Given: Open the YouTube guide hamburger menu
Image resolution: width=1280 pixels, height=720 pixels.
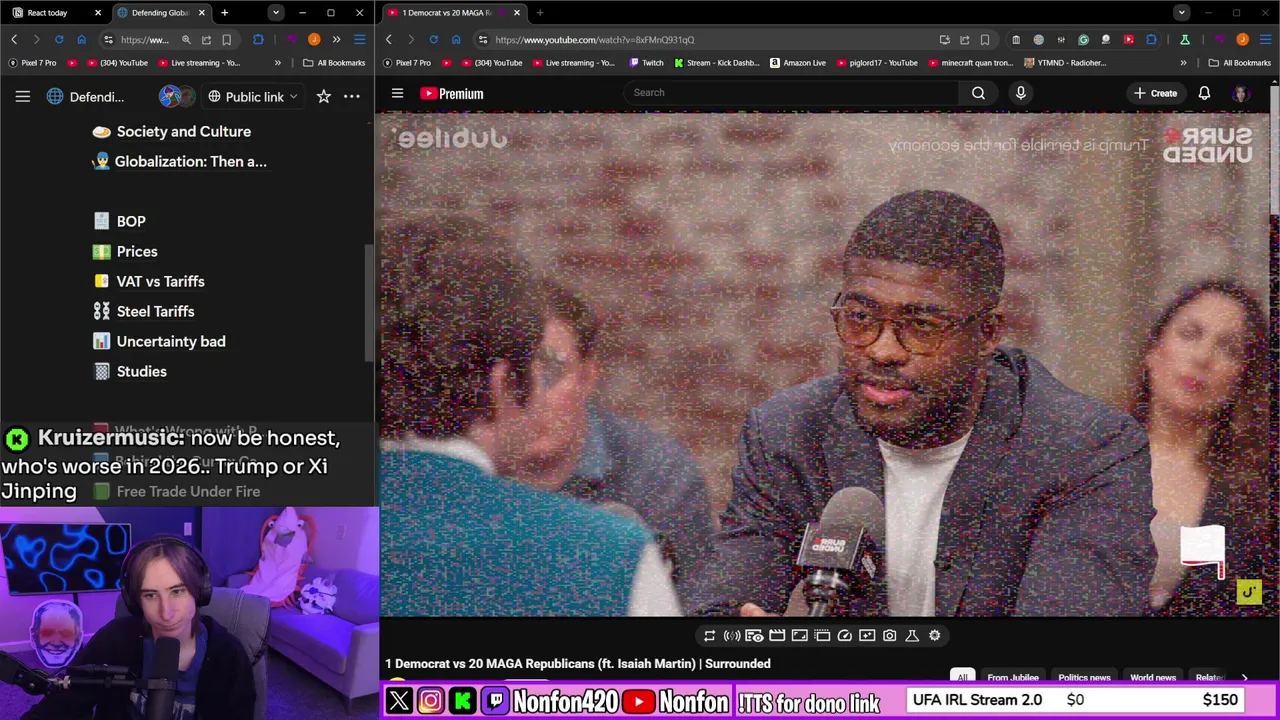Looking at the screenshot, I should coord(397,93).
